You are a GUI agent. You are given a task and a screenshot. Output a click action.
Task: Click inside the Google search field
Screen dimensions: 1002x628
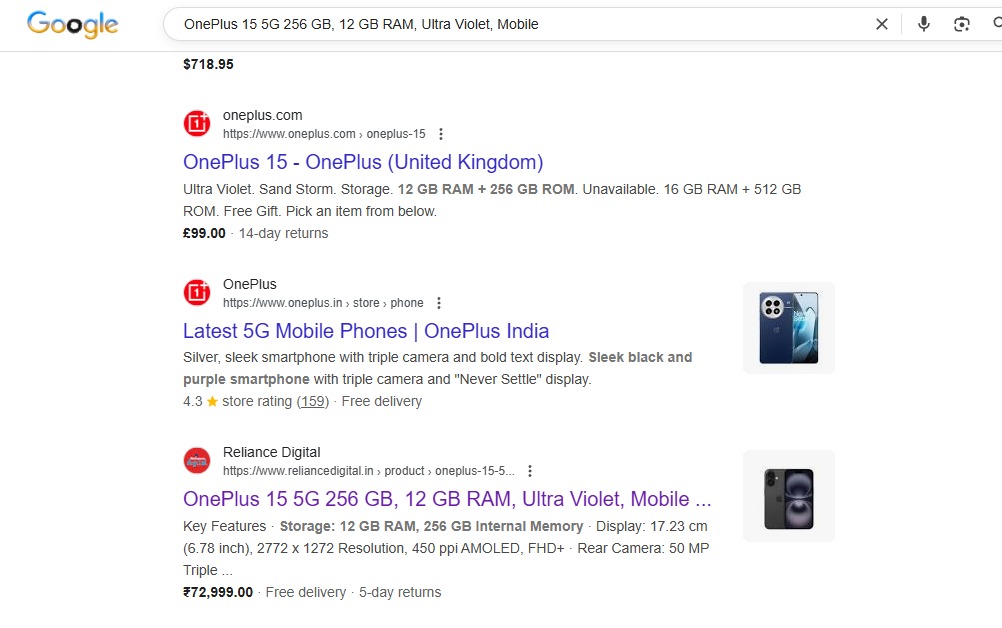coord(500,24)
